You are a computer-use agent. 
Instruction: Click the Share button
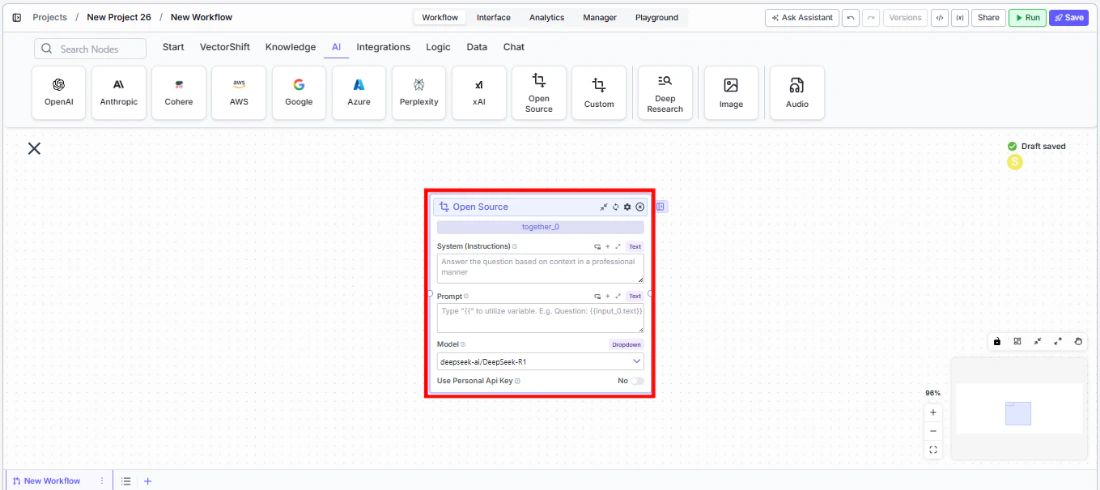pyautogui.click(x=988, y=18)
